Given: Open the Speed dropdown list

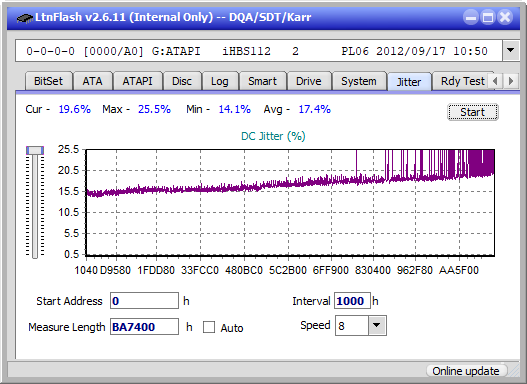Looking at the screenshot, I should [x=377, y=325].
